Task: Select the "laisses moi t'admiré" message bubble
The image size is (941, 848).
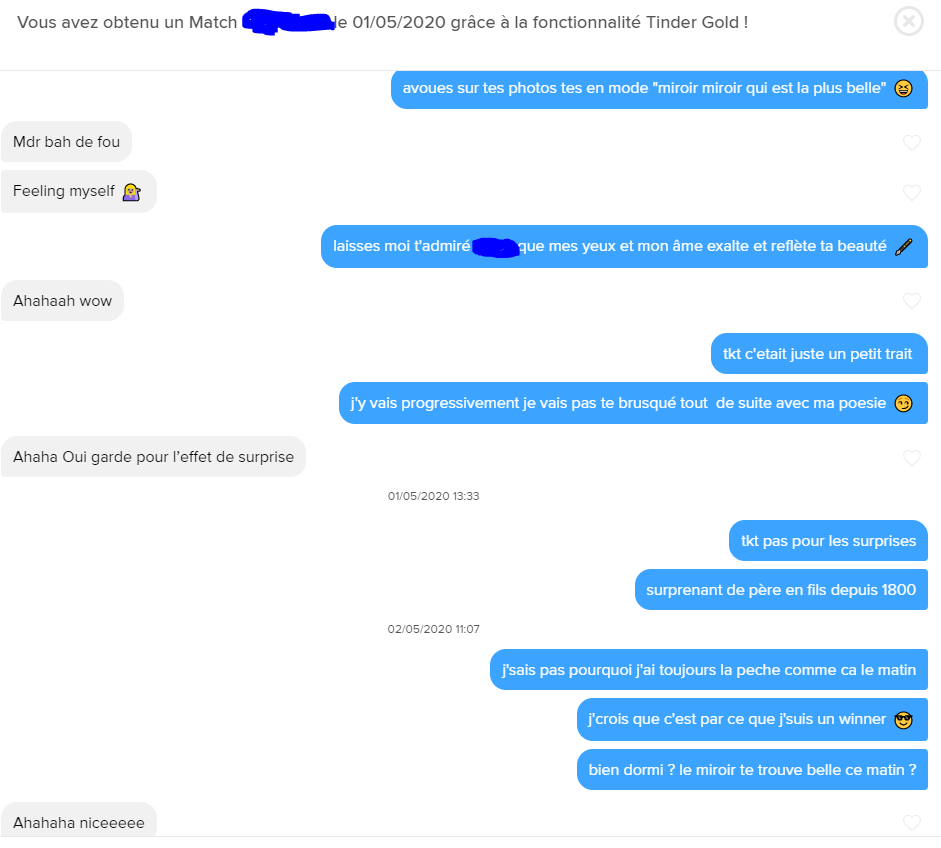Action: [x=624, y=247]
